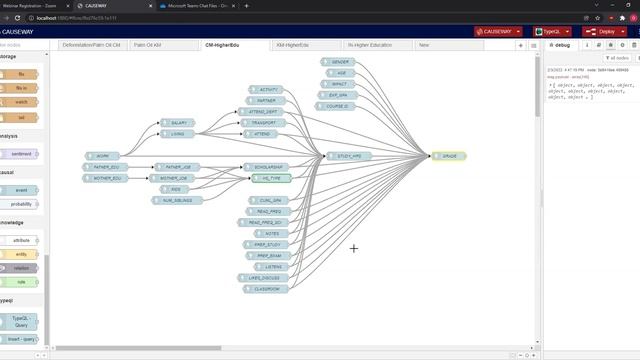Click the canvas horizontal scrollbar
Image resolution: width=640 pixels, height=360 pixels.
(x=139, y=348)
